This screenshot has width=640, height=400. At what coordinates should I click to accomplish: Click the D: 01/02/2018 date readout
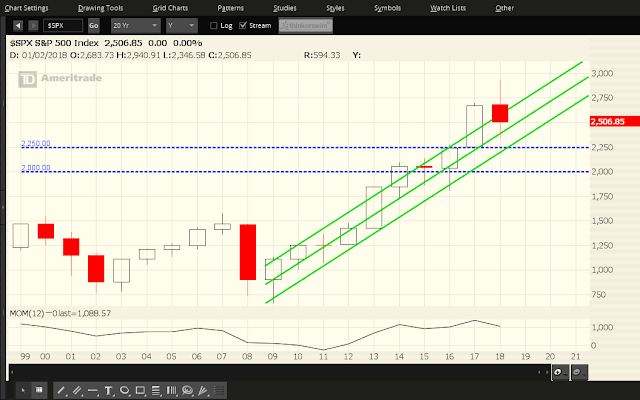click(x=38, y=55)
